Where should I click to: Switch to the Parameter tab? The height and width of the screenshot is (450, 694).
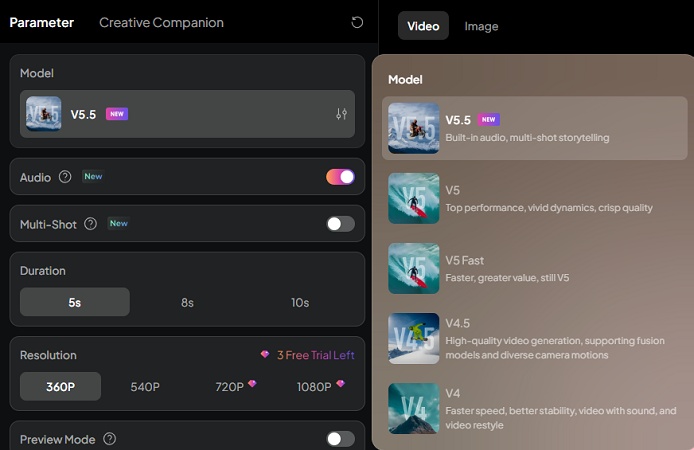(x=42, y=23)
